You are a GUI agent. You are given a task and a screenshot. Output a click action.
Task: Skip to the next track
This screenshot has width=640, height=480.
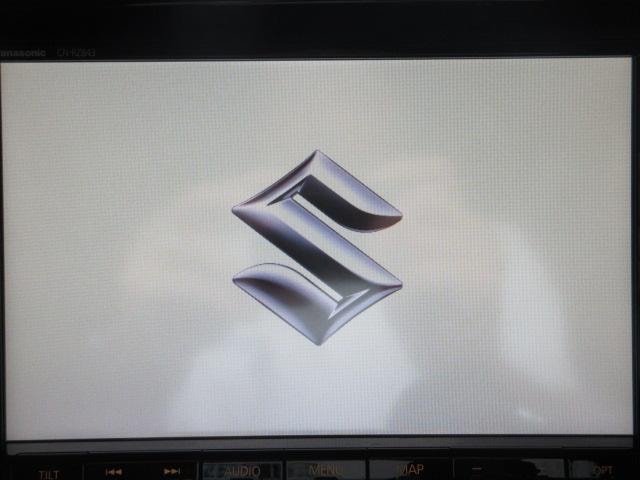[171, 471]
